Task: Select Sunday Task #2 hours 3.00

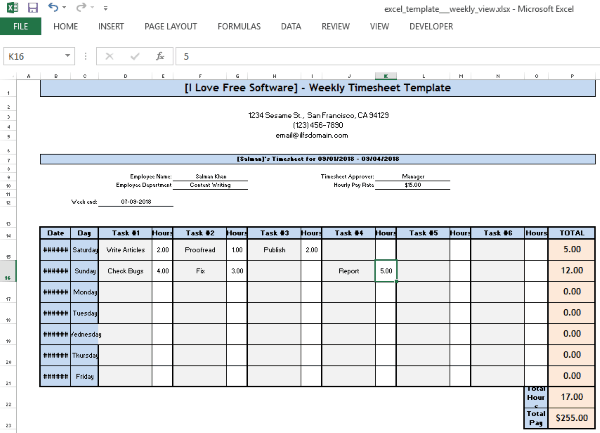Action: 237,271
